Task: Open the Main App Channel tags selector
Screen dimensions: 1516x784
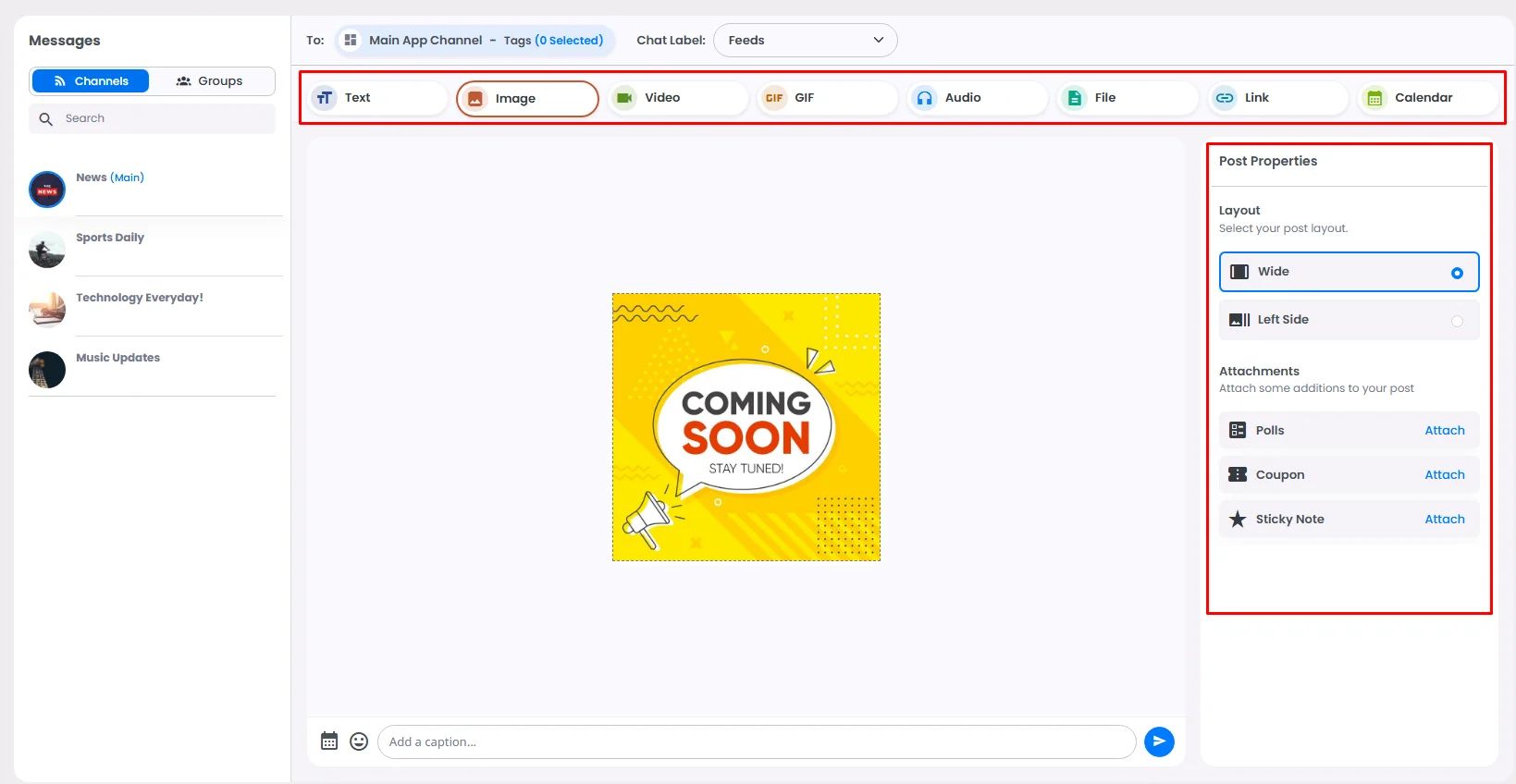Action: point(475,41)
